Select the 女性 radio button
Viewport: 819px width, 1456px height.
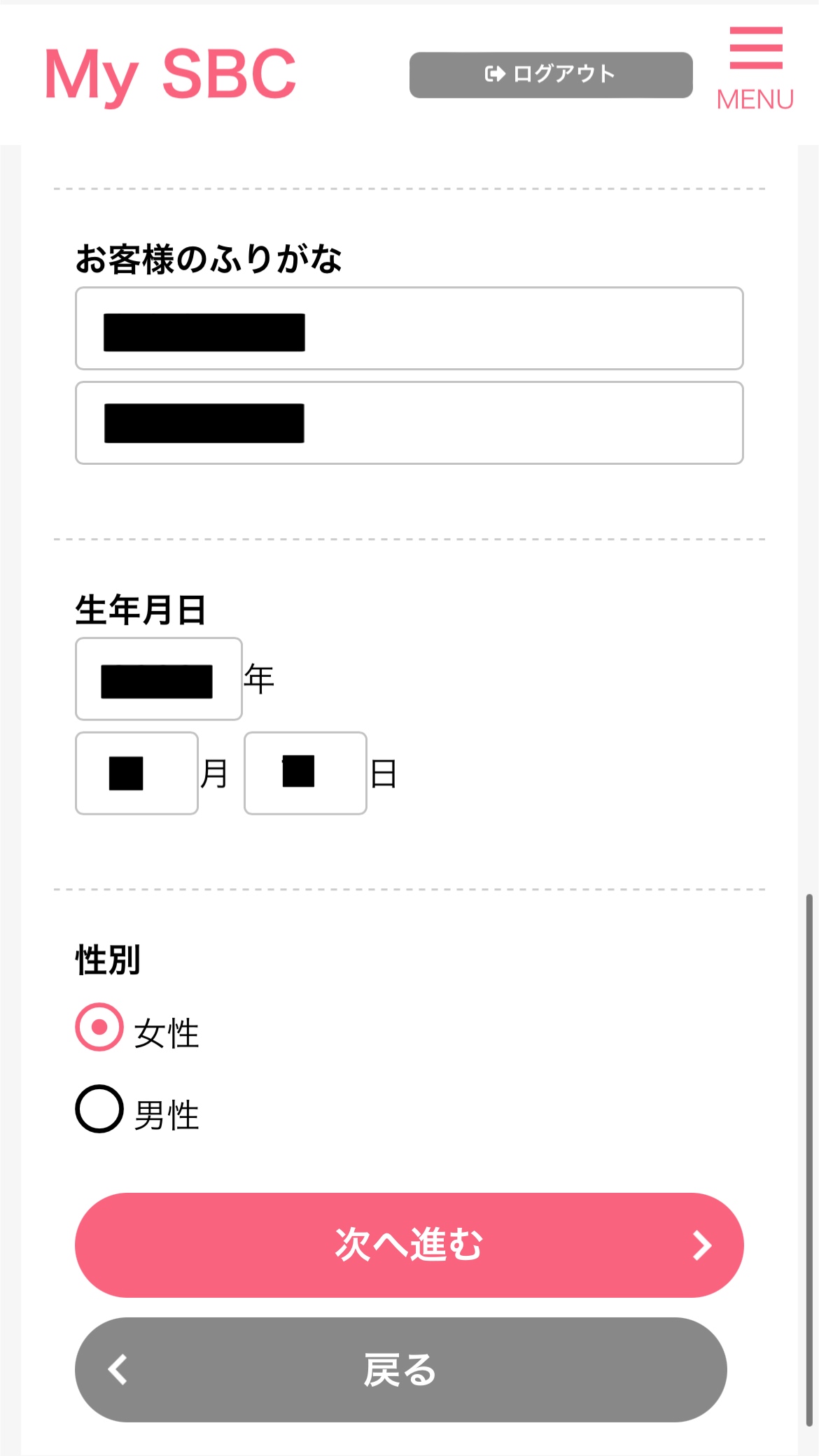point(99,1027)
